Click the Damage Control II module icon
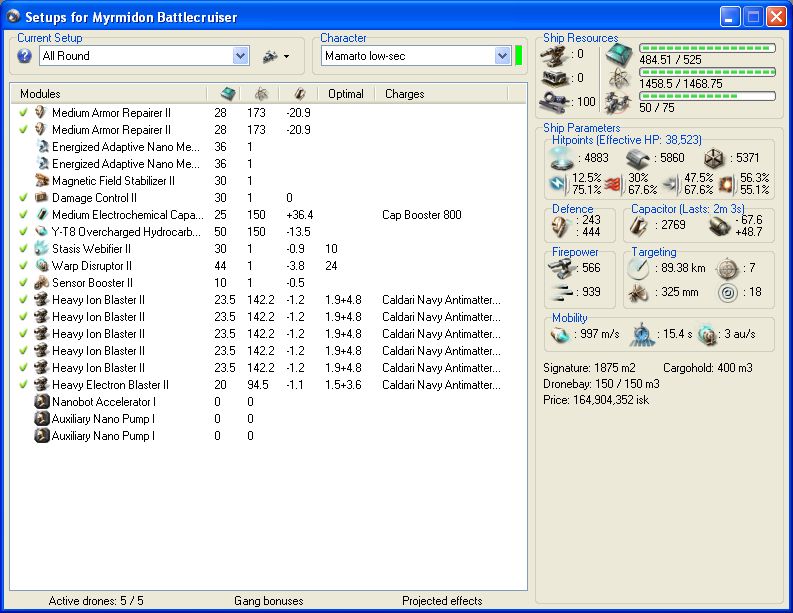Viewport: 793px width, 613px height. click(42, 198)
